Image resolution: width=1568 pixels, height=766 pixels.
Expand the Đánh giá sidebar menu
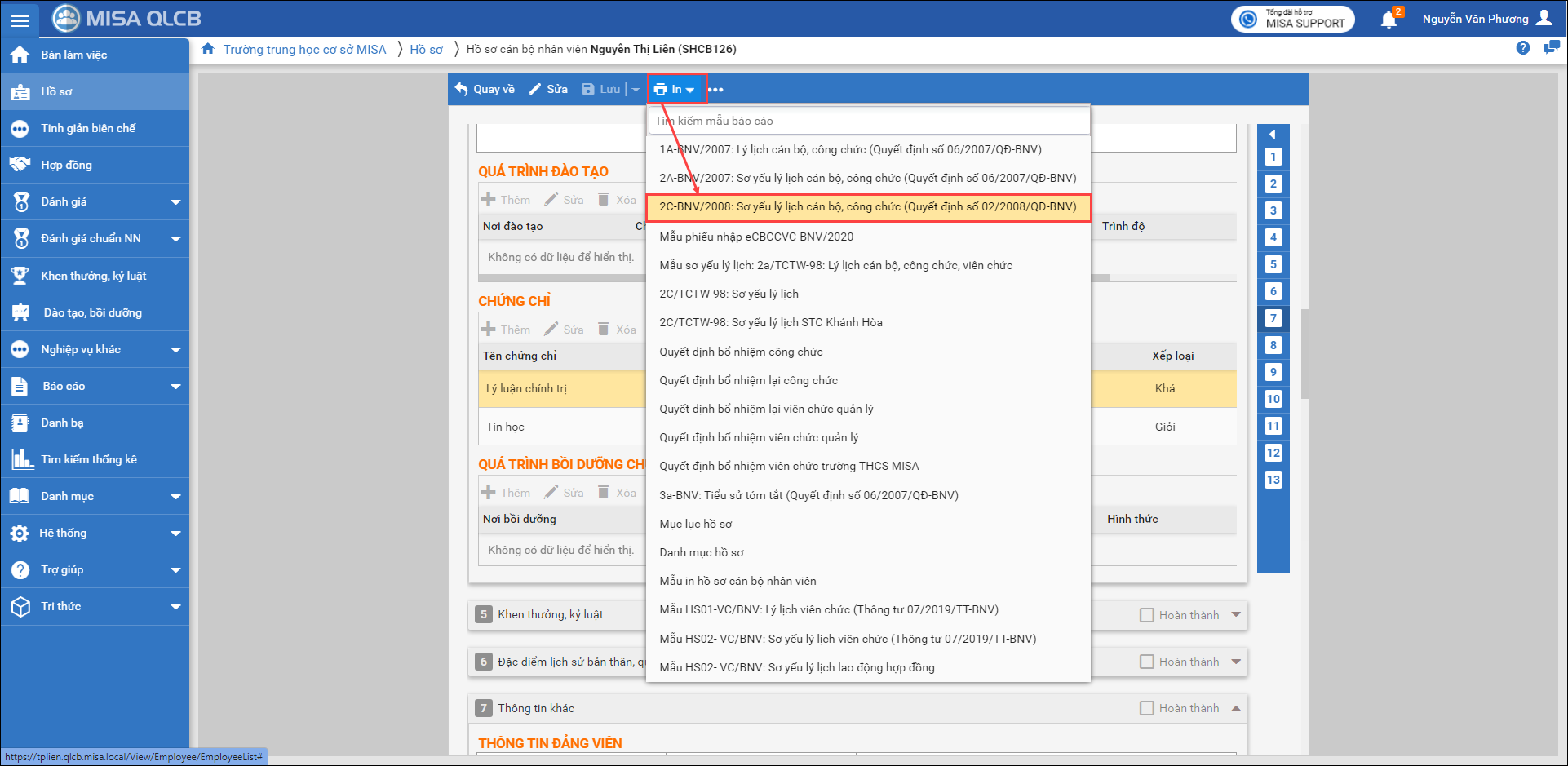pos(175,201)
